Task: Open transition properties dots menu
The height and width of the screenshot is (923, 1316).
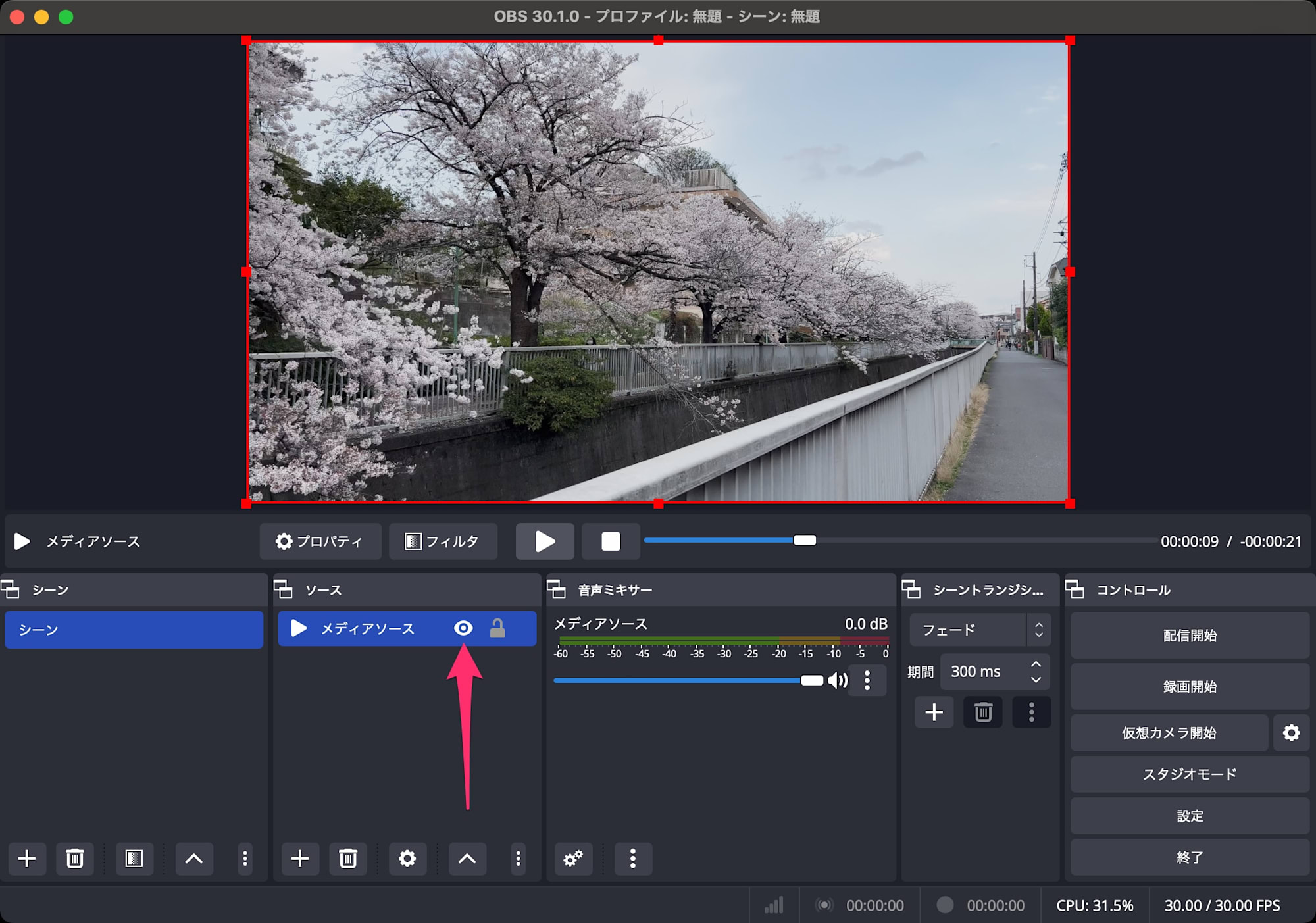Action: tap(1031, 712)
